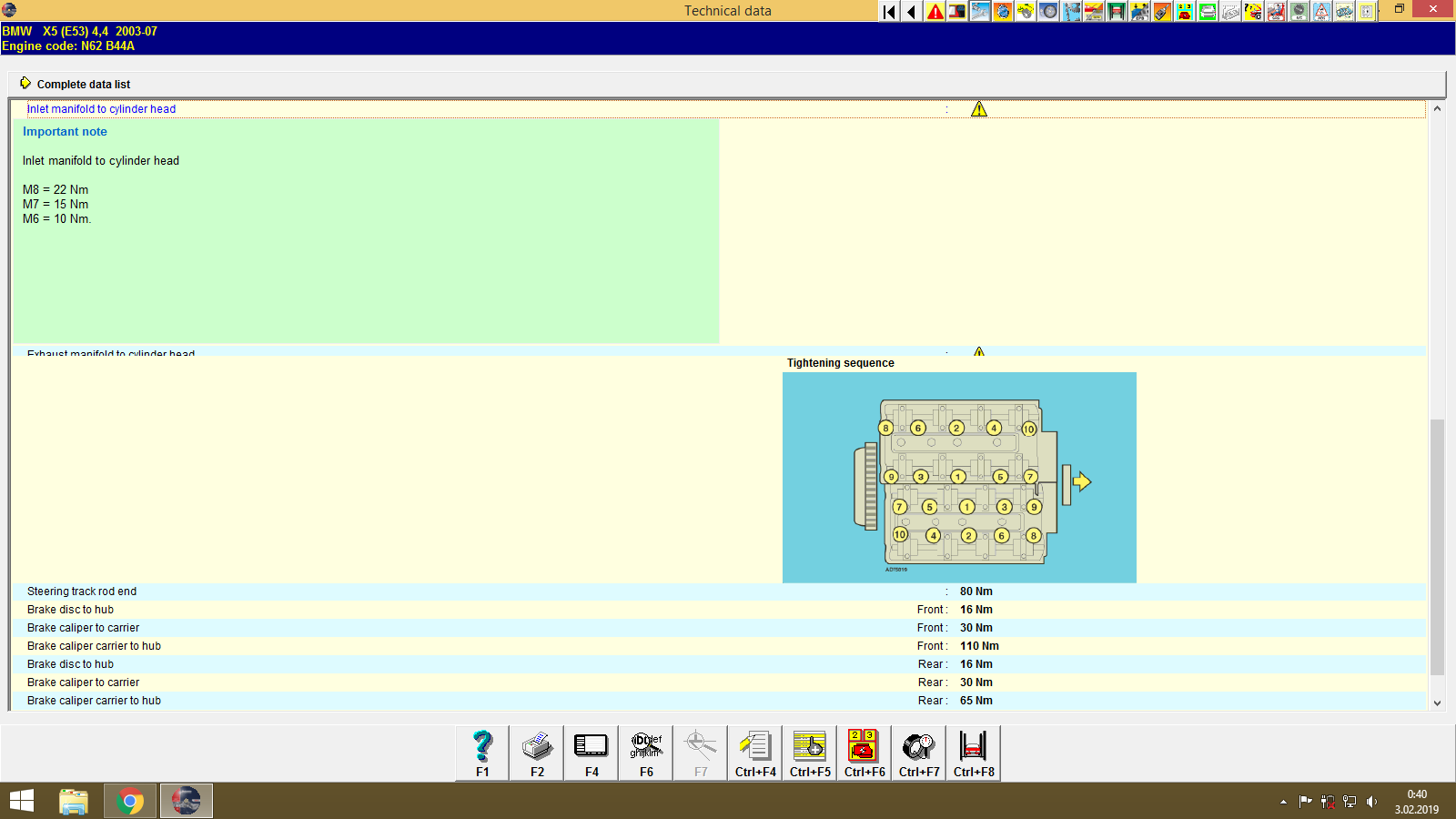The width and height of the screenshot is (1456, 819).
Task: Click the scrollbar down arrow on the right
Action: (x=1438, y=703)
